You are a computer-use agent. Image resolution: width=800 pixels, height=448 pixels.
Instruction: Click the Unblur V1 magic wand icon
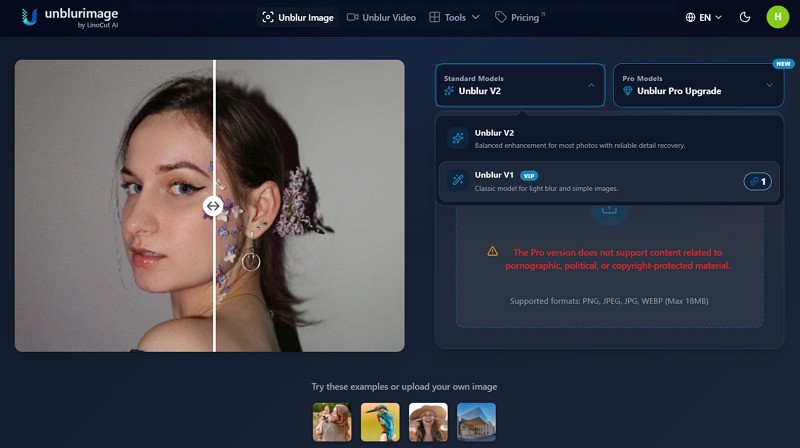coord(458,180)
